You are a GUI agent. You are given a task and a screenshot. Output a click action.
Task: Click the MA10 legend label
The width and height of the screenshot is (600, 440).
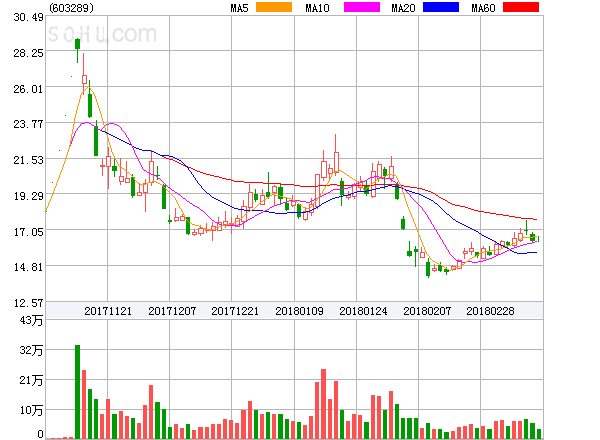(x=318, y=8)
